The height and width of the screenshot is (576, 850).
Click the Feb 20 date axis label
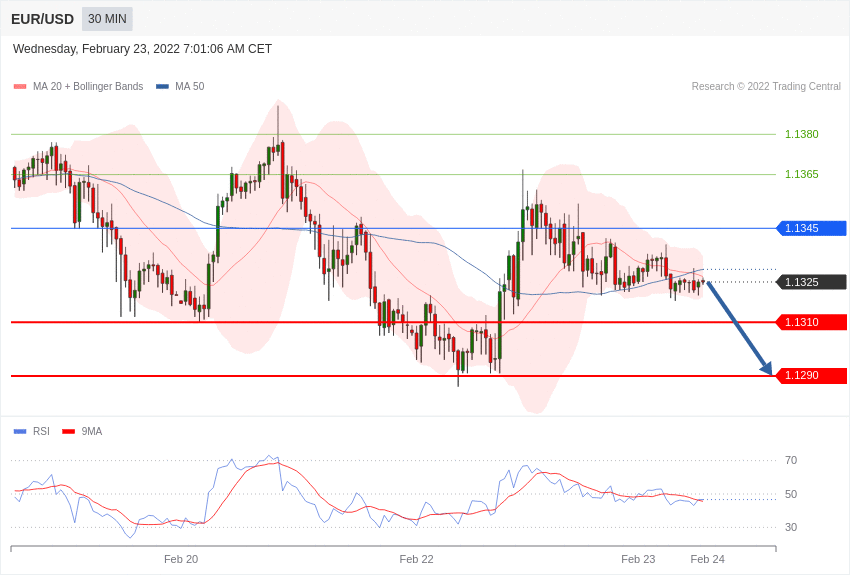point(181,559)
